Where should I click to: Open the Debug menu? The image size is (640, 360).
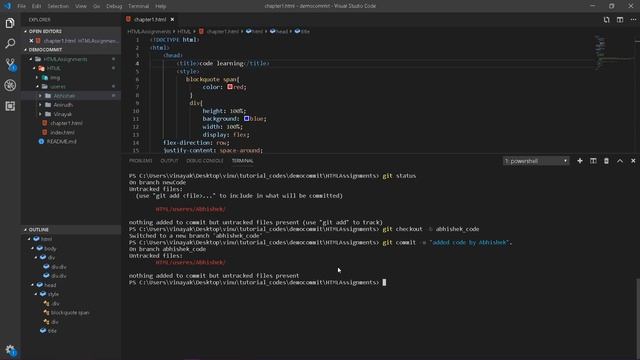[114, 6]
